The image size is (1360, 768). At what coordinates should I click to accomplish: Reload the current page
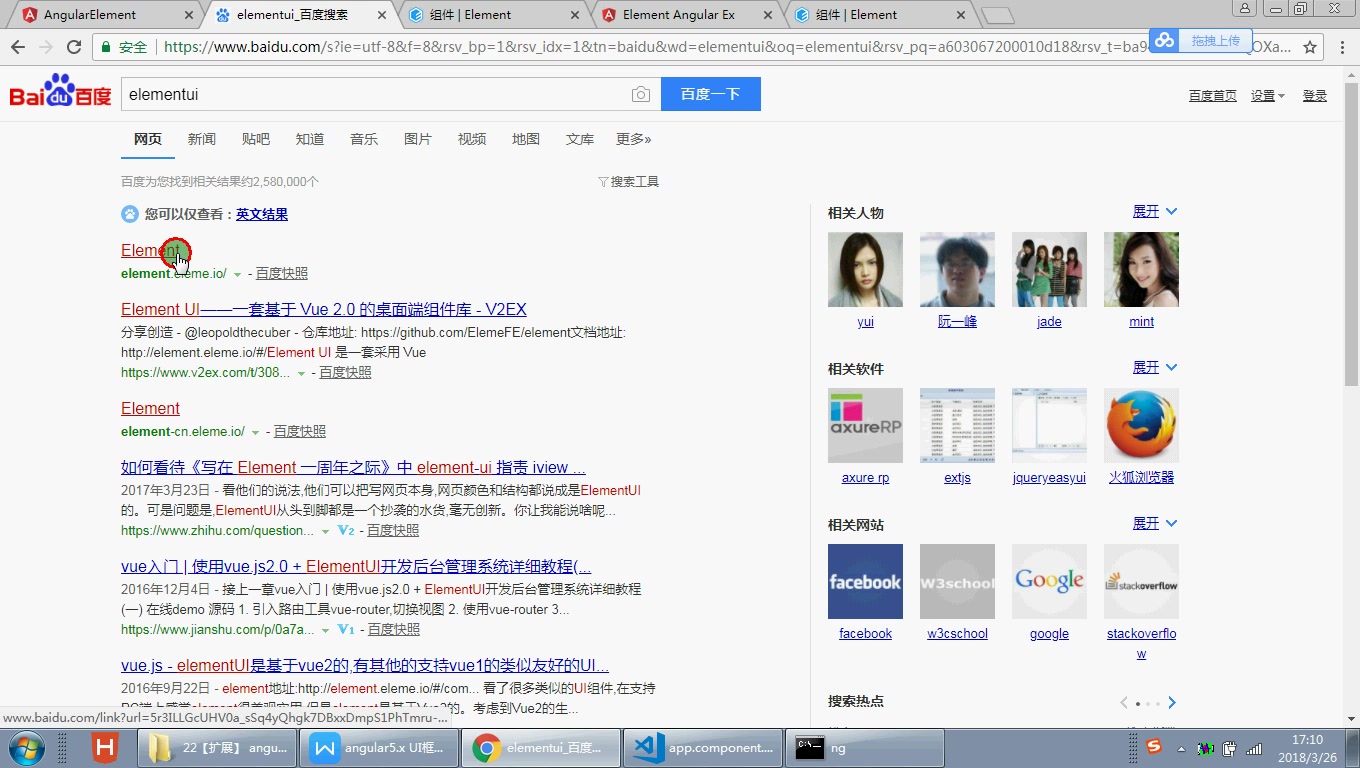click(74, 45)
